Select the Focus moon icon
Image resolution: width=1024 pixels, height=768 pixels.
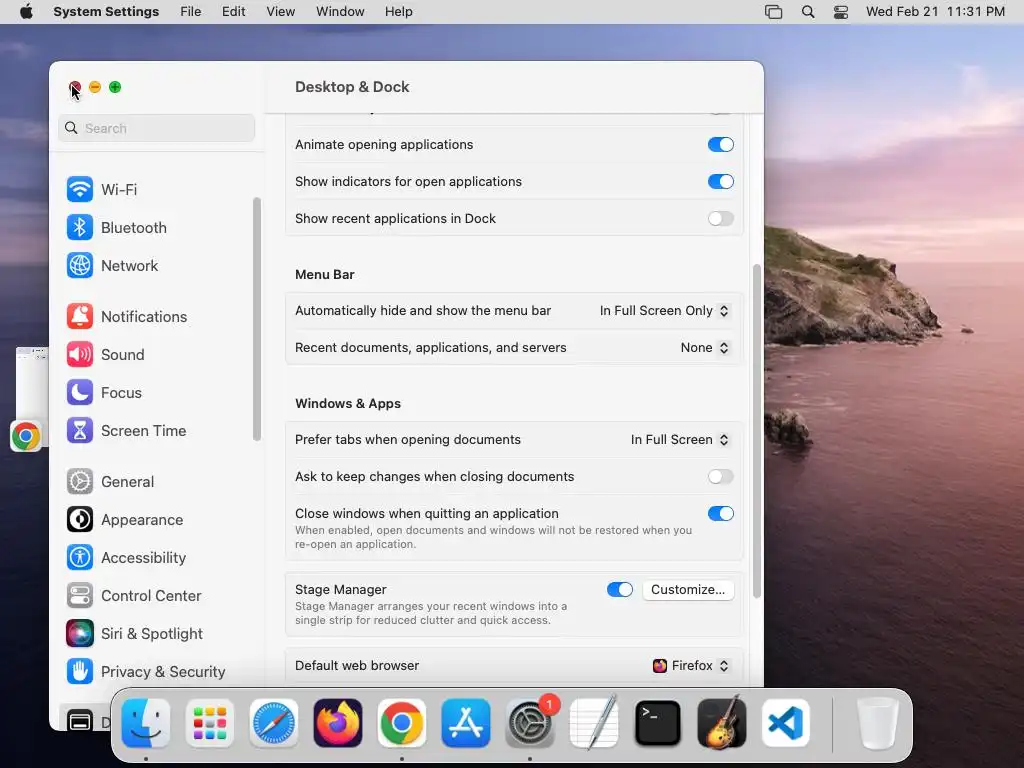pos(80,392)
